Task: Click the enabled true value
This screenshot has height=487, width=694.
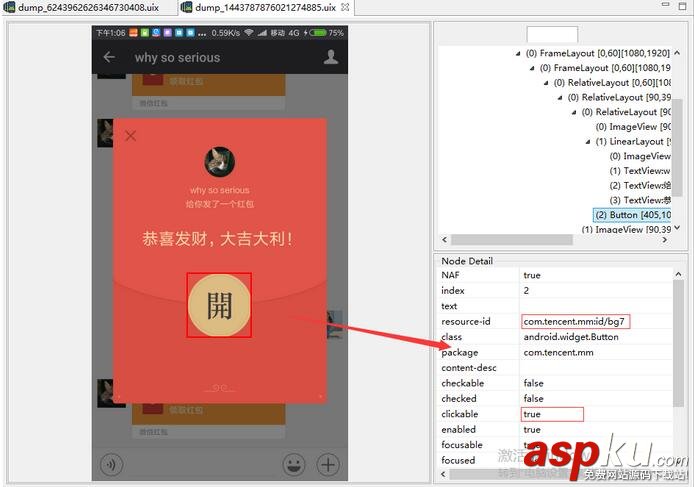Action: coord(532,429)
